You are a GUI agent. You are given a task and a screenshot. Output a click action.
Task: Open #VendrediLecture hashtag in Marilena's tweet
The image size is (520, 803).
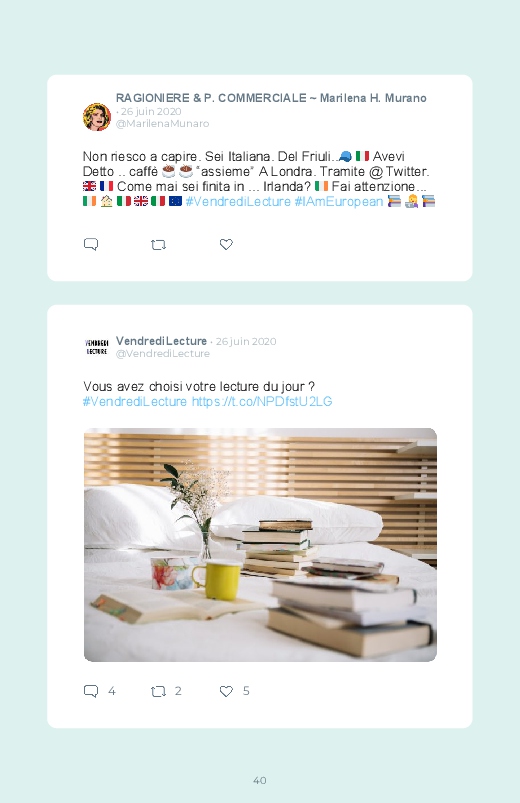pos(238,202)
